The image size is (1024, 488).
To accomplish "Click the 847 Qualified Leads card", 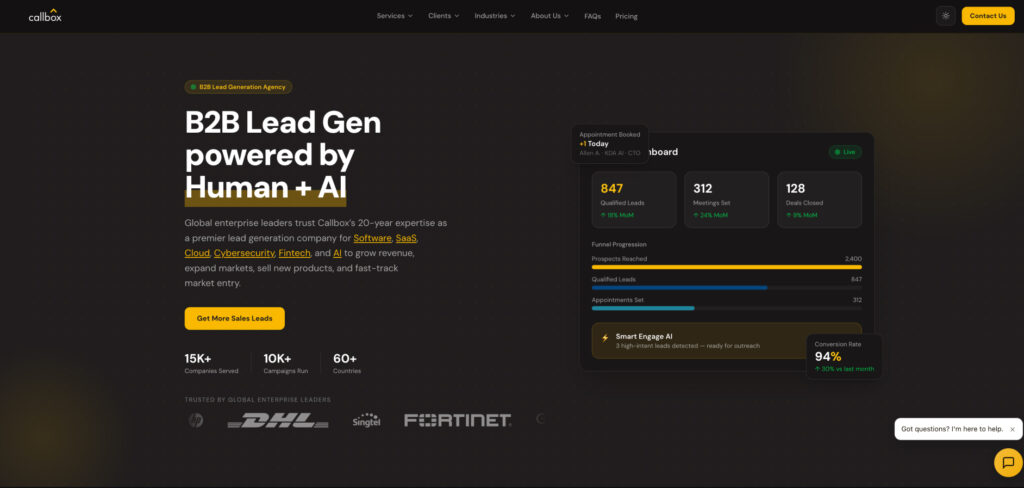I will tap(633, 199).
